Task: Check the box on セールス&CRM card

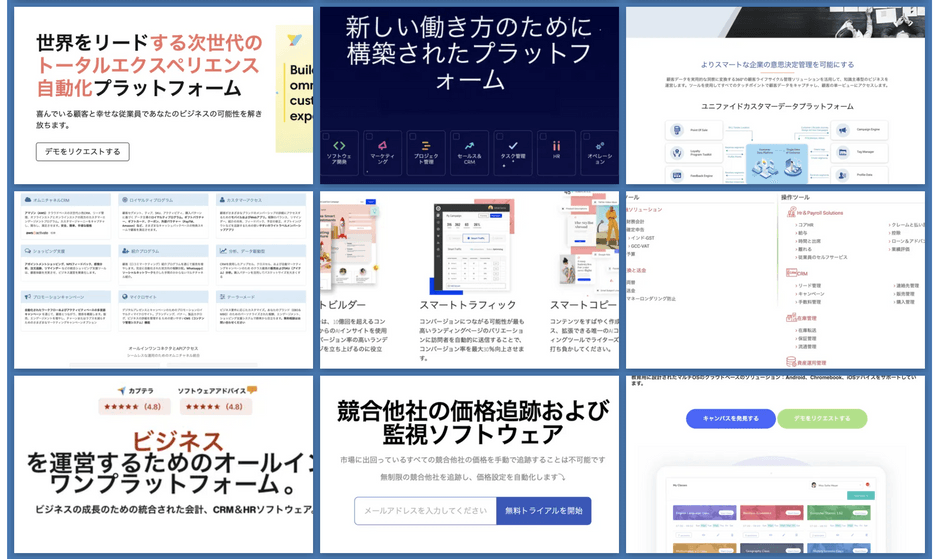Action: [x=456, y=137]
